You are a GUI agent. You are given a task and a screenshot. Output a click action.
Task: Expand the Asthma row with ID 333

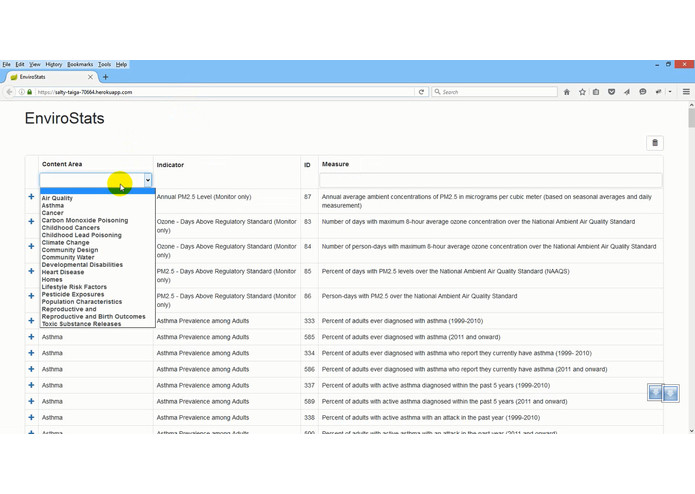[x=31, y=320]
